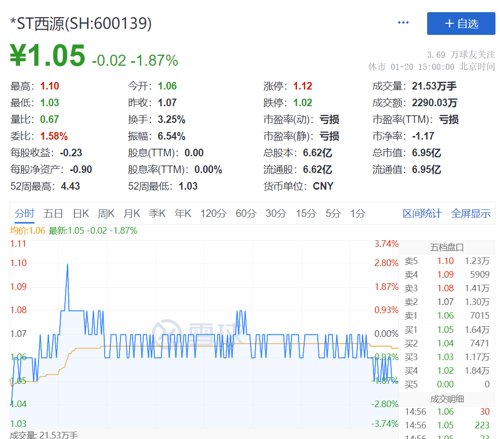Open the 月K chart tab
500x439 pixels.
pos(132,213)
